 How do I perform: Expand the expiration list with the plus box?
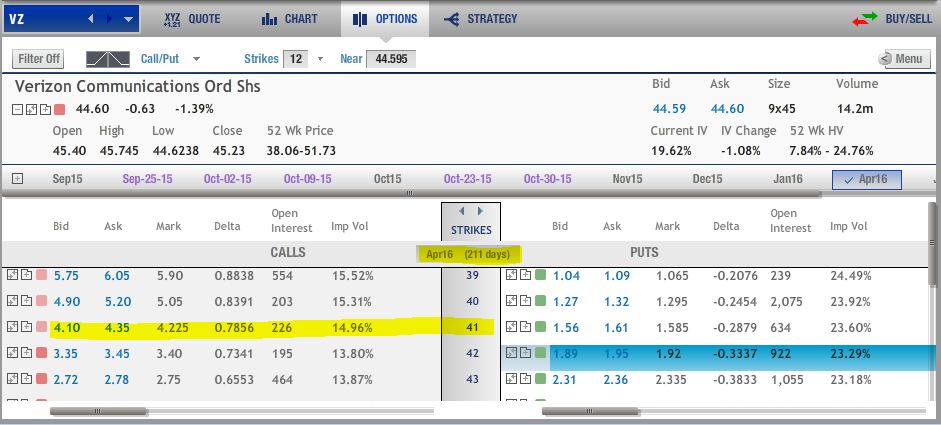(x=18, y=178)
